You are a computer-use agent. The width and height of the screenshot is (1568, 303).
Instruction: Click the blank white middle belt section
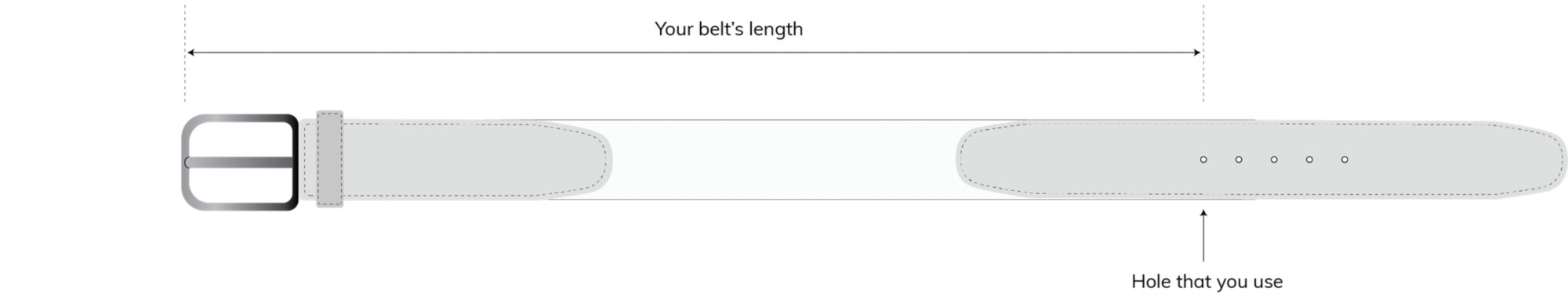coord(784,159)
